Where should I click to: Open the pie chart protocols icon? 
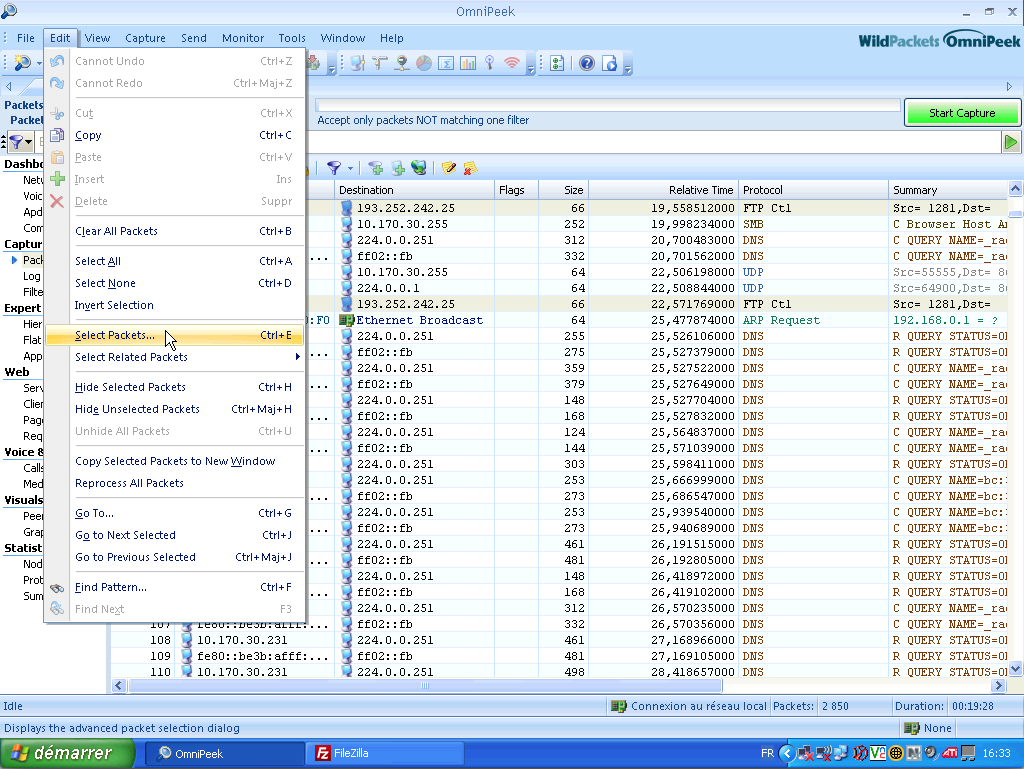[x=424, y=63]
